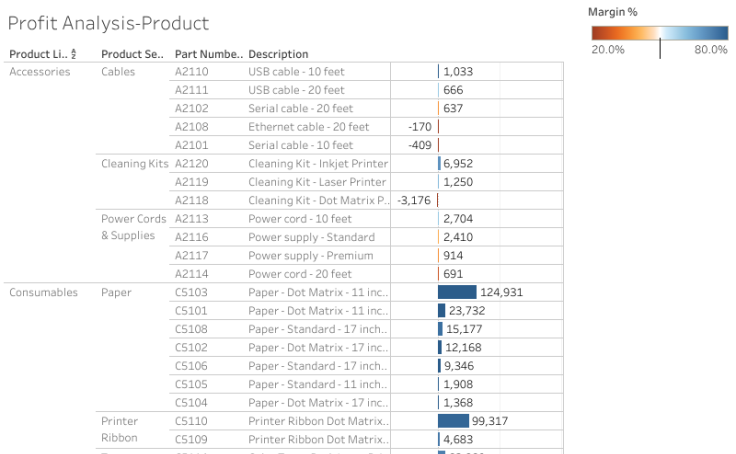Select part number A2110
Image resolution: width=736 pixels, height=454 pixels.
tap(191, 72)
